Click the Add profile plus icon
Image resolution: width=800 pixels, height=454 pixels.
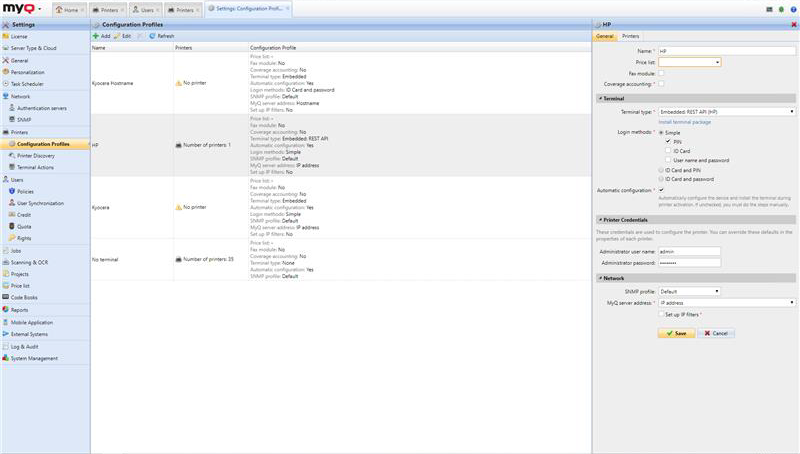coord(95,36)
